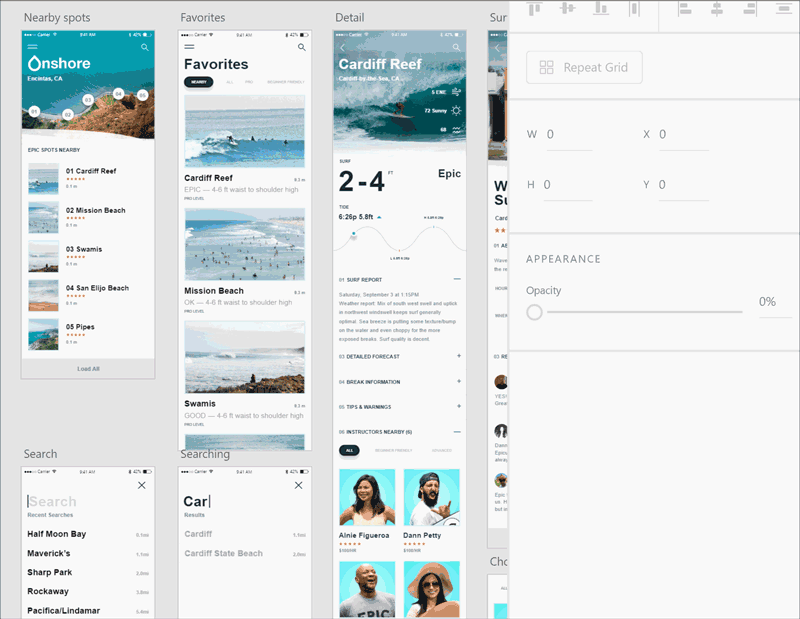
Task: Click the Distribute Vertically icon
Action: [784, 9]
